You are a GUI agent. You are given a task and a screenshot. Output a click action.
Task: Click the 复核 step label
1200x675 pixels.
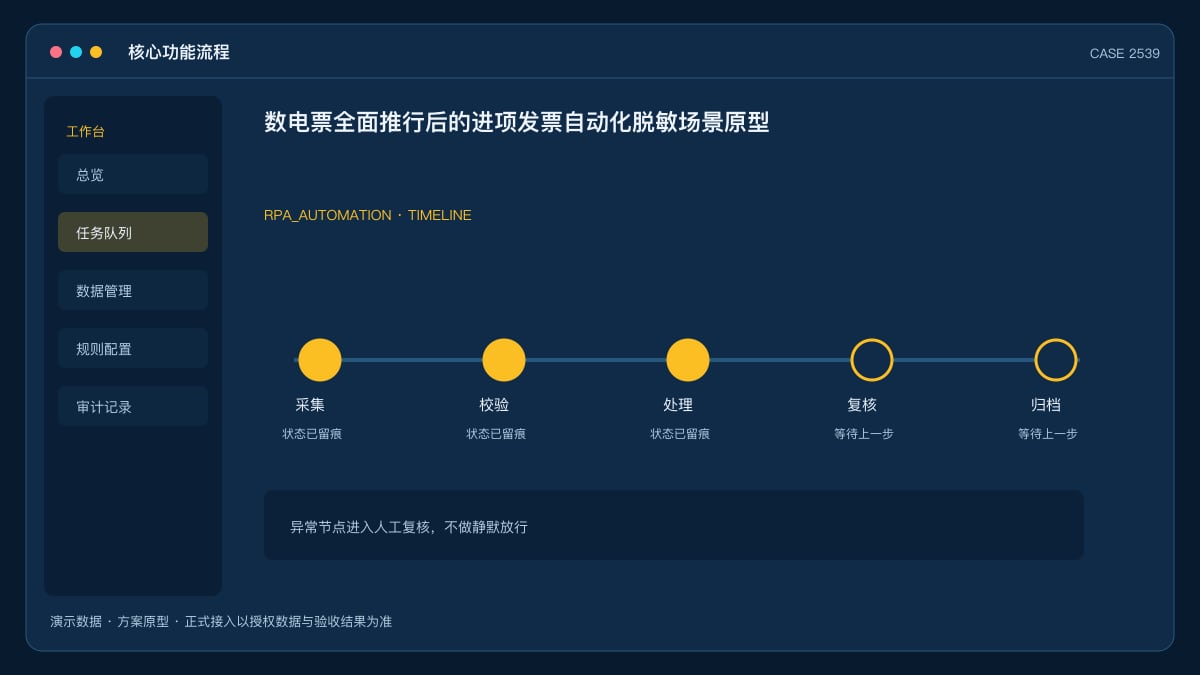[862, 405]
